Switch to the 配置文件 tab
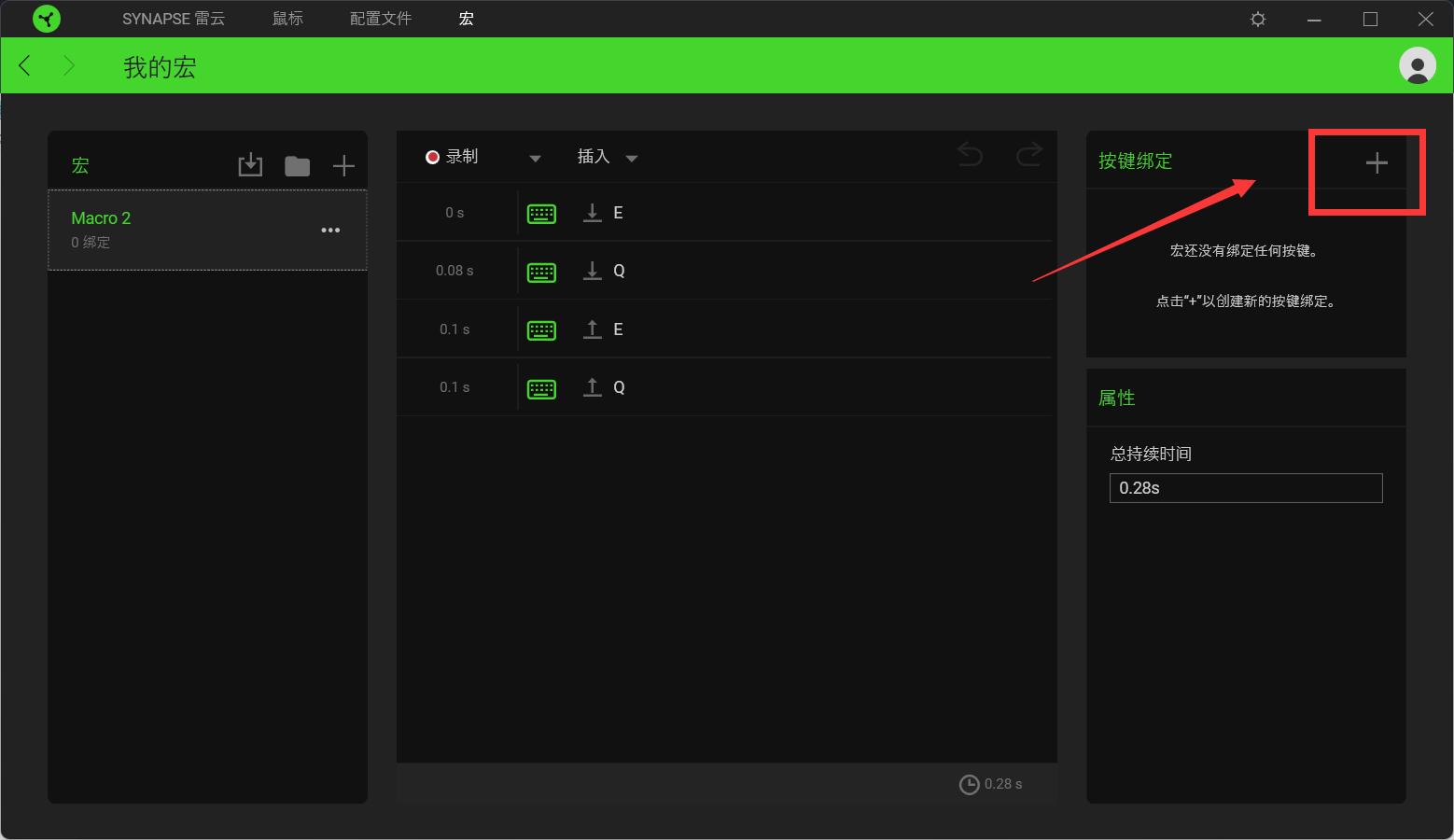Image resolution: width=1454 pixels, height=840 pixels. [380, 19]
